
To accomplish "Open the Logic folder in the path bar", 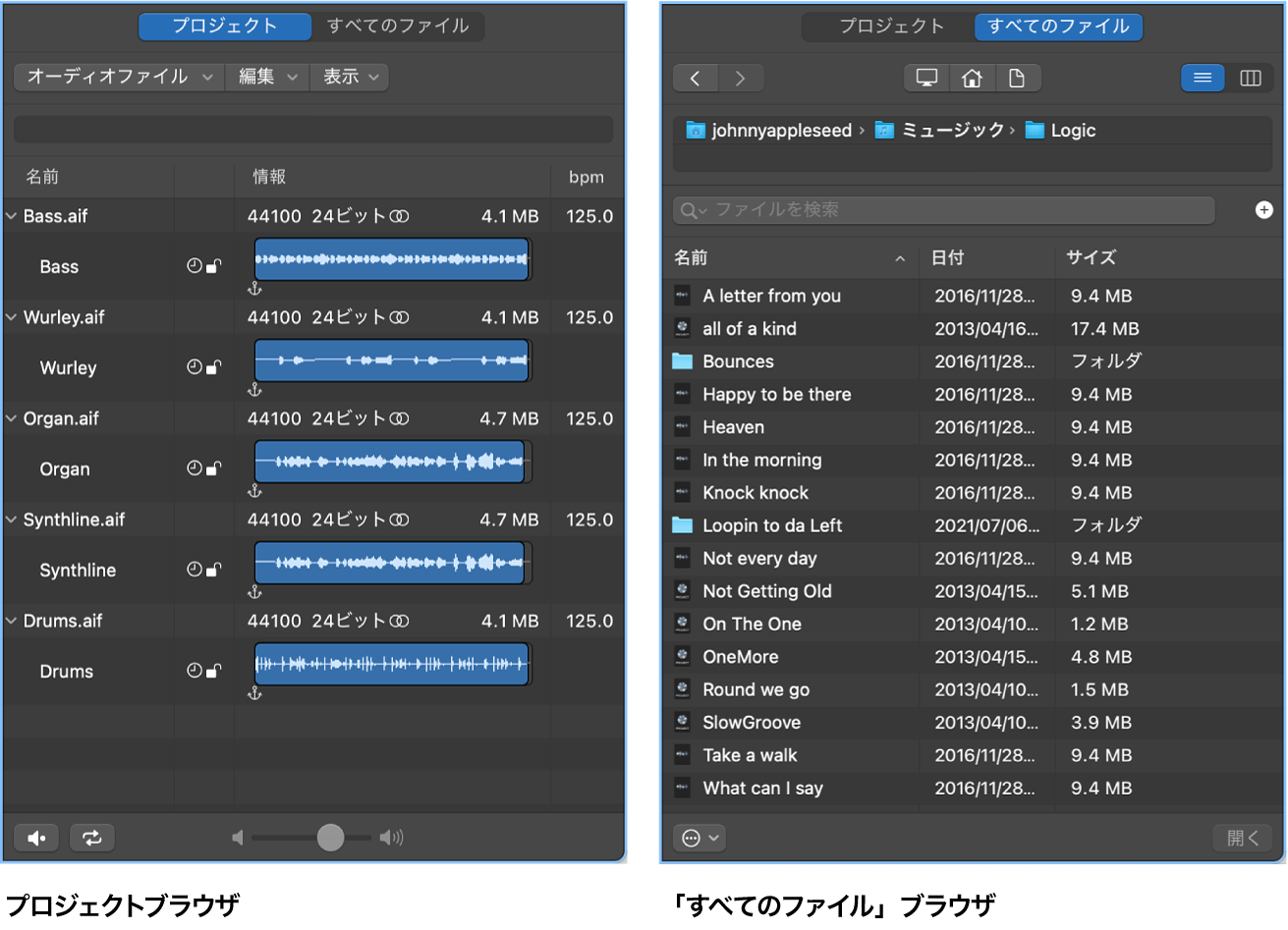I will (1073, 130).
